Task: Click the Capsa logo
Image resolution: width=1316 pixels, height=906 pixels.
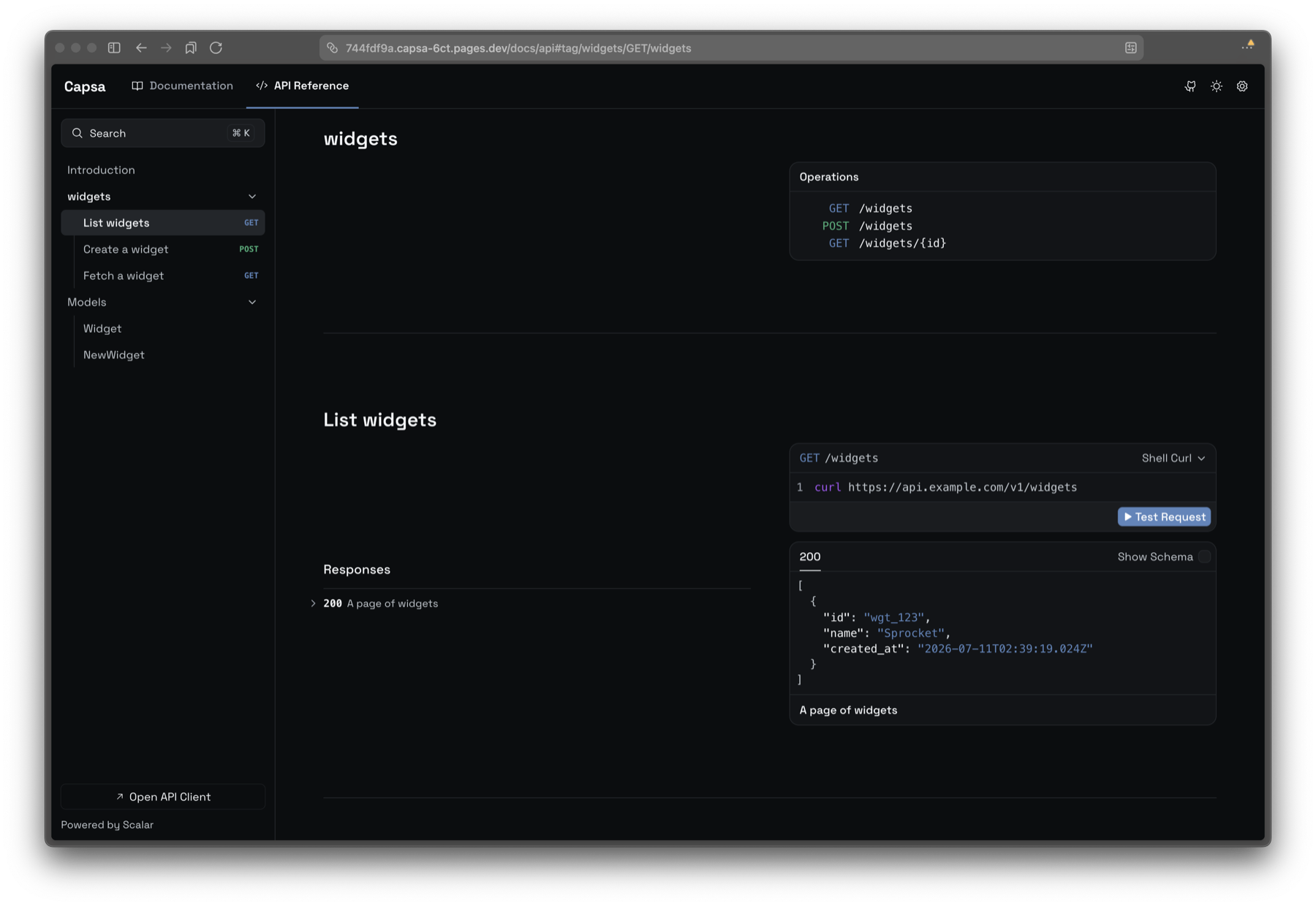Action: [85, 86]
